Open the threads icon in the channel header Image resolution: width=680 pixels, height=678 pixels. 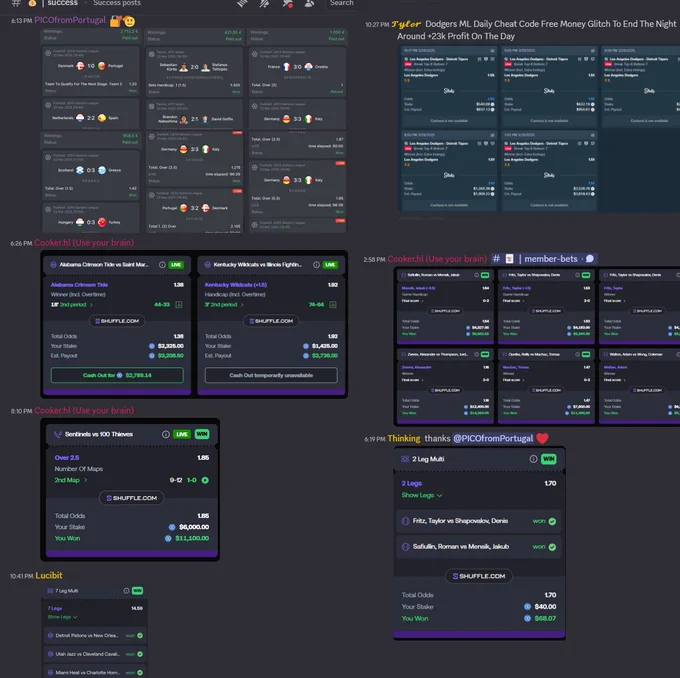click(242, 3)
